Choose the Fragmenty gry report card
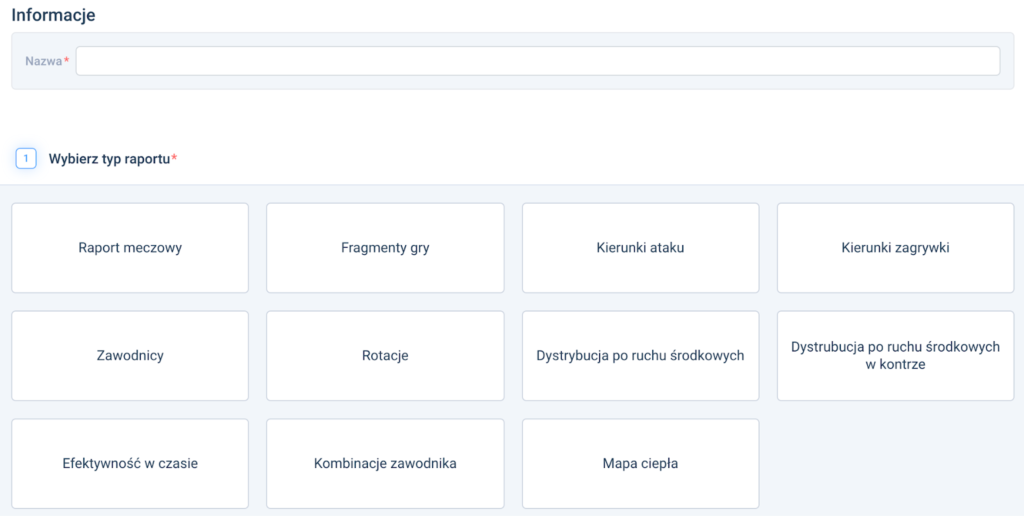1024x516 pixels. pos(385,248)
